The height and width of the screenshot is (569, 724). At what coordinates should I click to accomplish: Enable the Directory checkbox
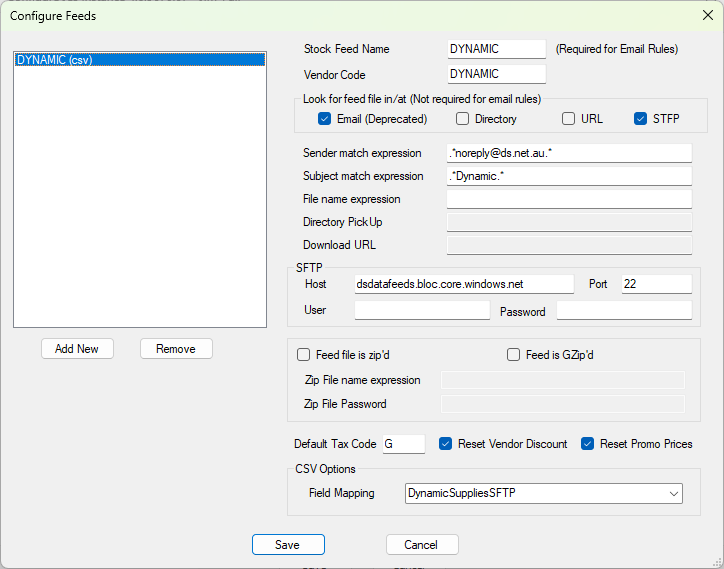click(462, 119)
